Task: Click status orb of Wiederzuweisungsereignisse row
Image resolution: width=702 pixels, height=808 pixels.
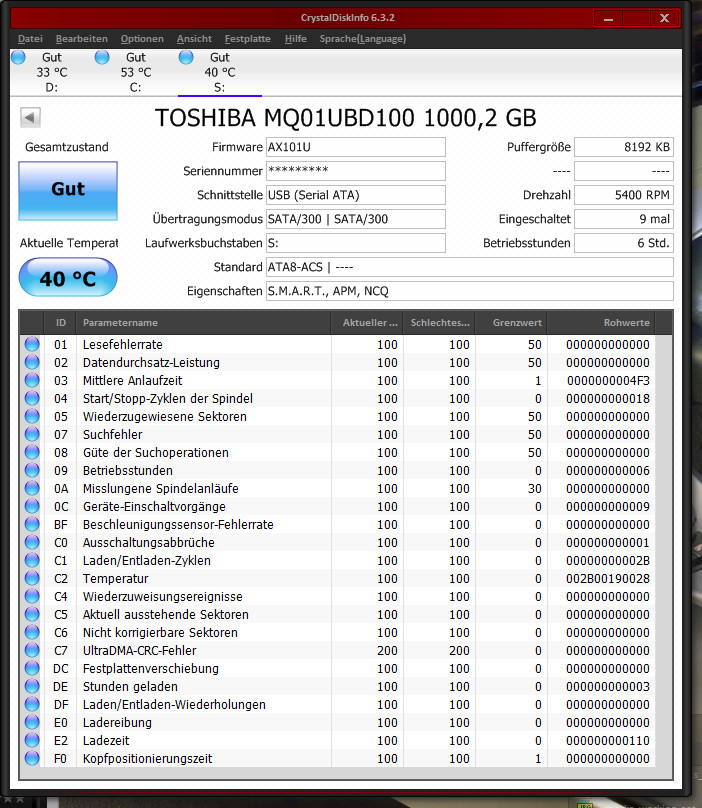Action: point(32,596)
